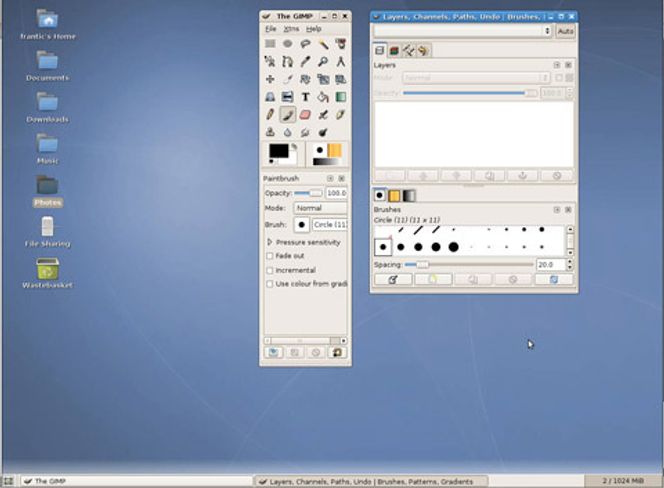Select the Dodge/Burn tool

click(323, 132)
